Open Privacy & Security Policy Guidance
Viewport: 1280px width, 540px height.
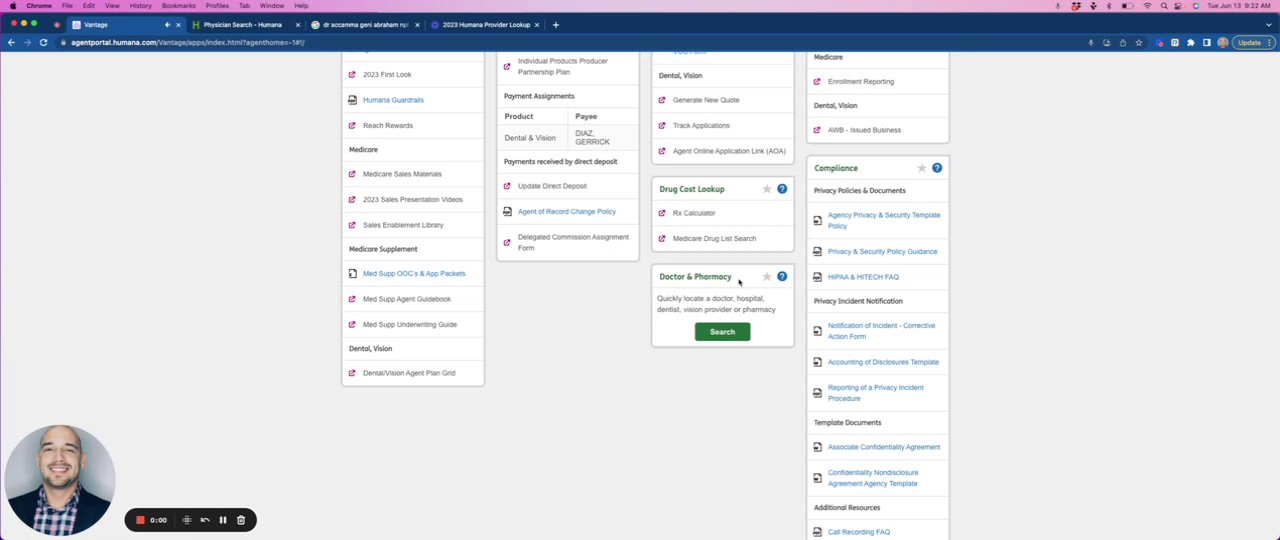click(882, 251)
